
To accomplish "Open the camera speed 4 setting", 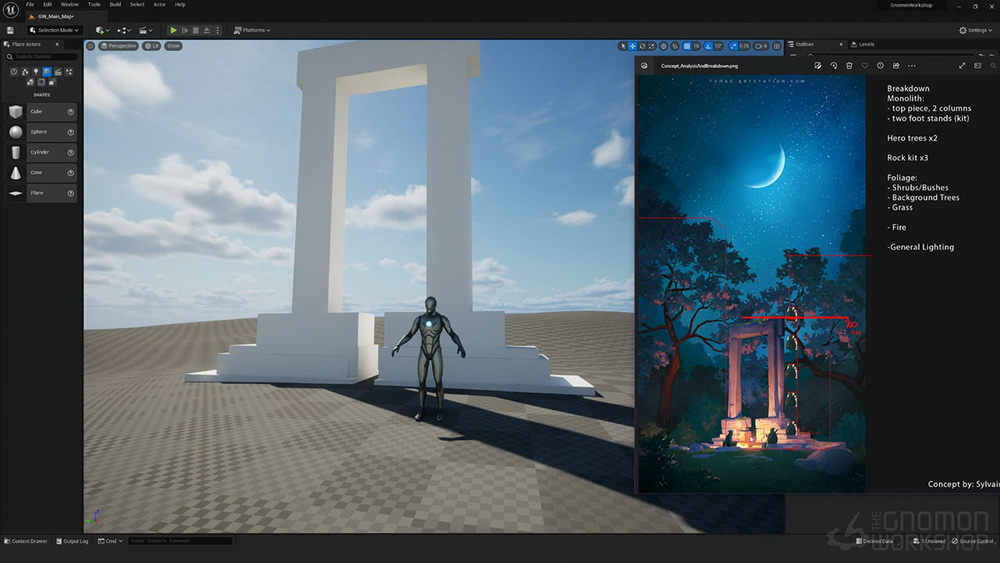I will click(x=761, y=46).
